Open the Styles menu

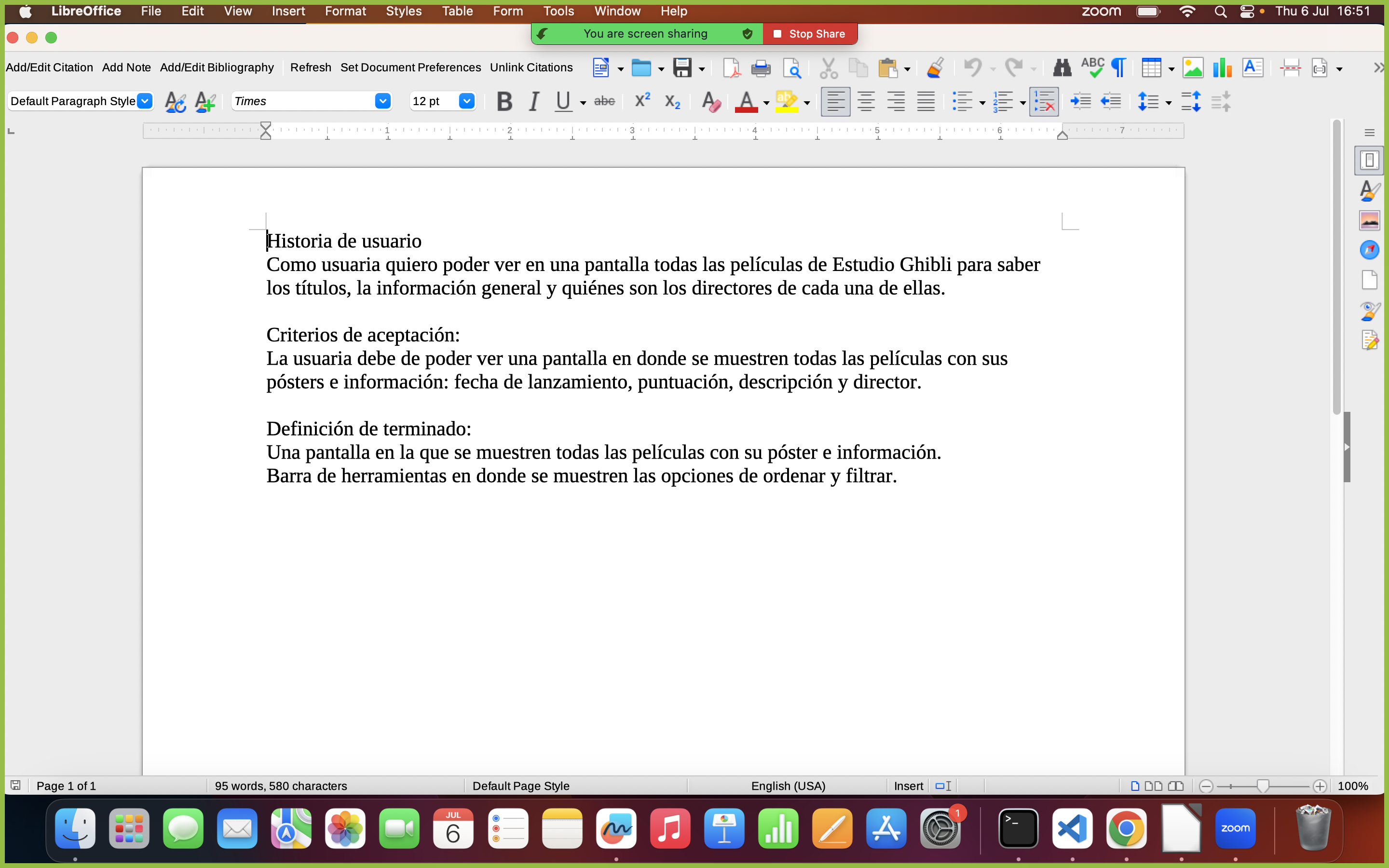coord(403,11)
